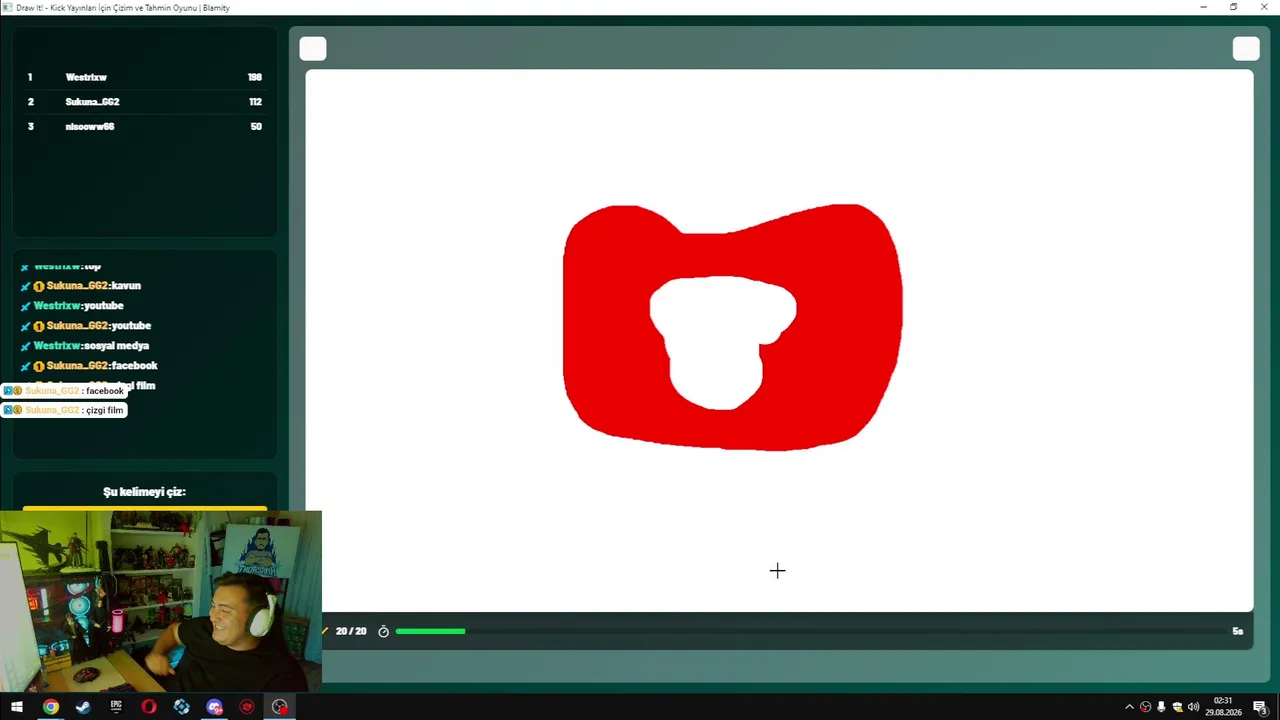This screenshot has height=720, width=1280.
Task: Click the stopwatch icon beside the timer bar
Action: [383, 632]
